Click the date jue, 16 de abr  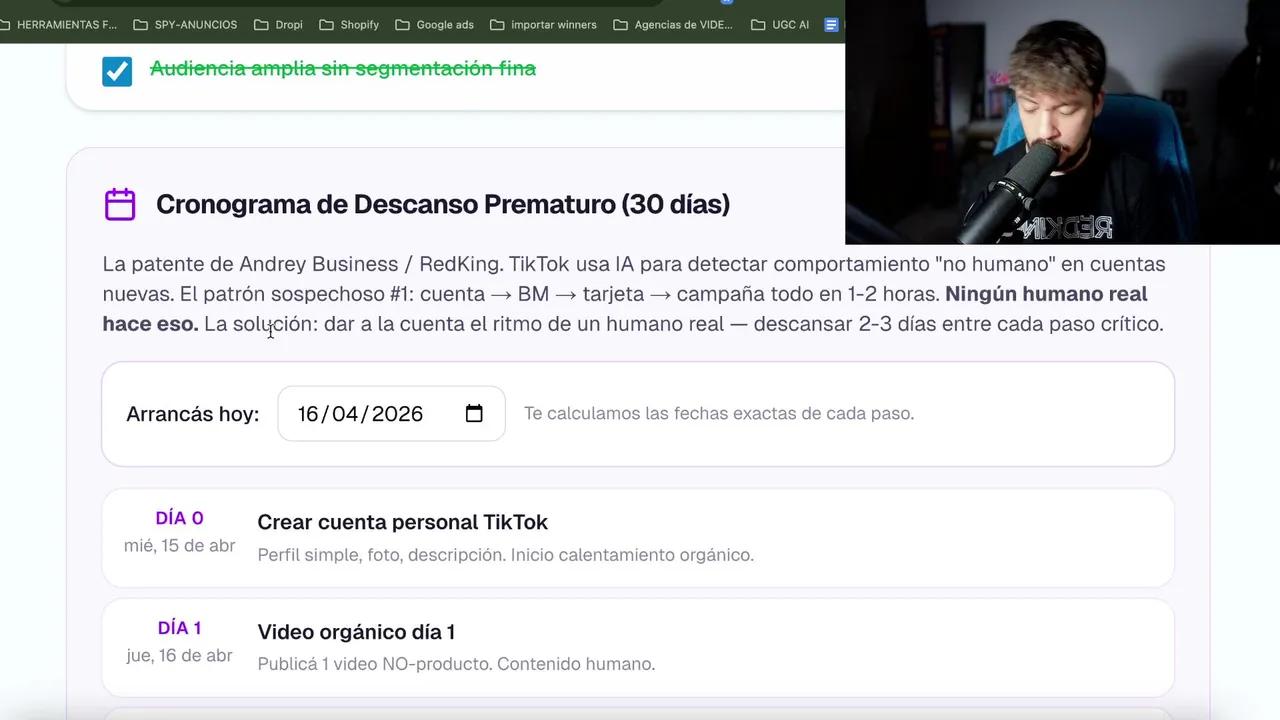[179, 655]
